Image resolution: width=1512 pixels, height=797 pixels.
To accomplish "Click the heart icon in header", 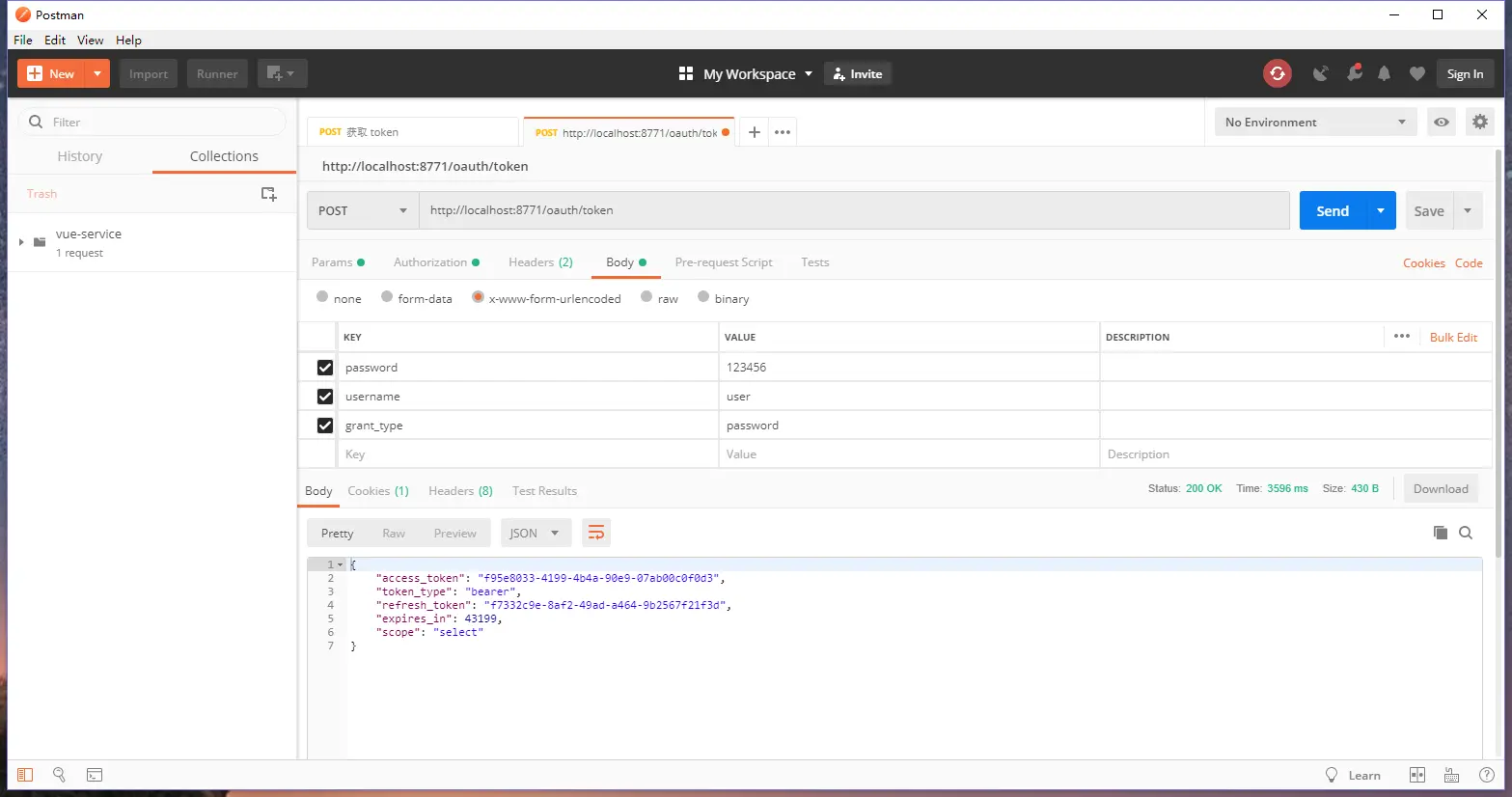I will pos(1416,73).
